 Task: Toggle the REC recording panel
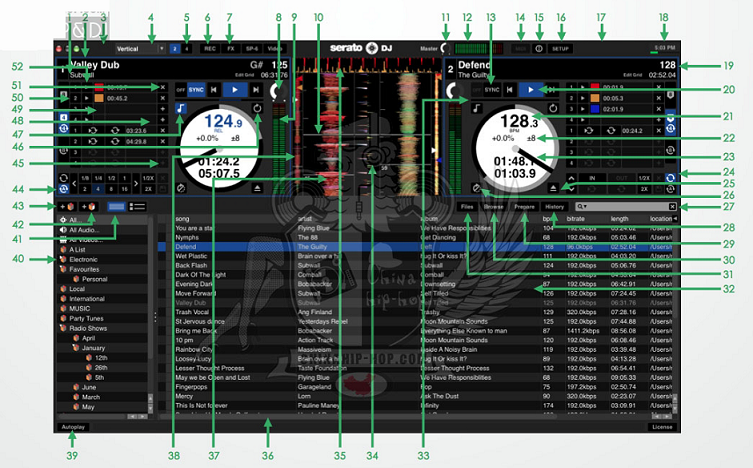pos(210,47)
